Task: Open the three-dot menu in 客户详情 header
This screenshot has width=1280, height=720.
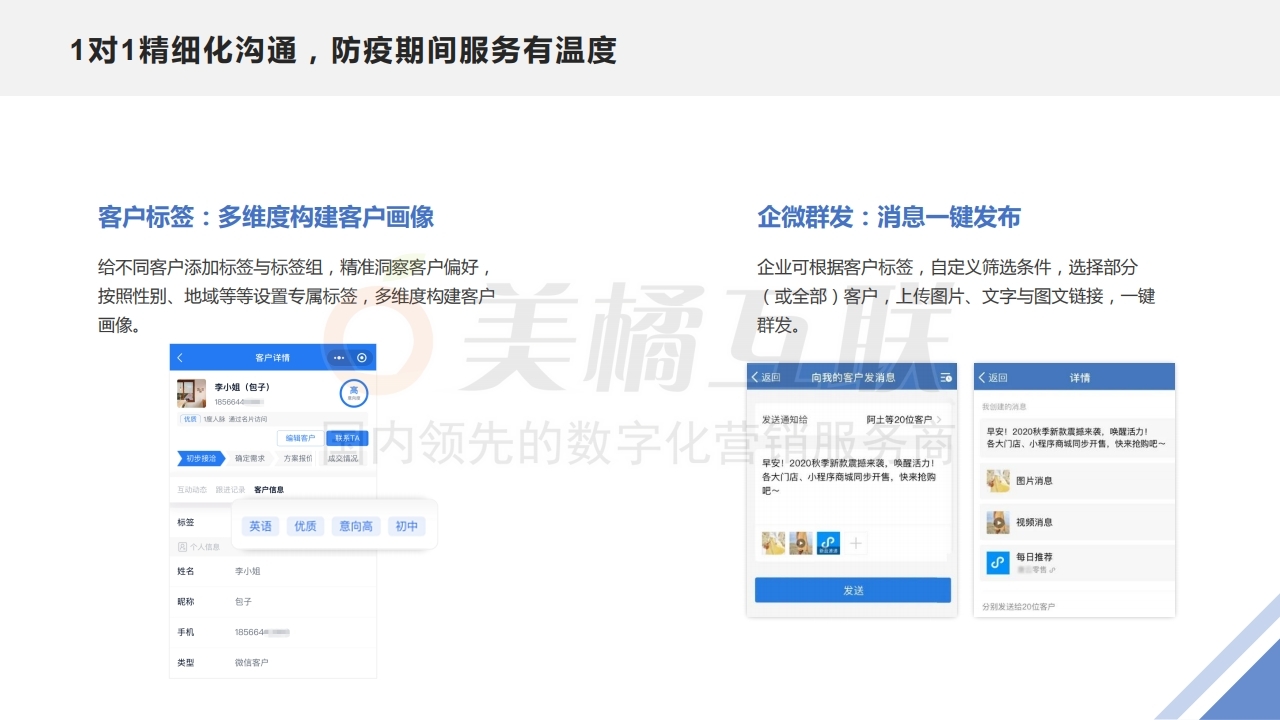Action: coord(339,358)
